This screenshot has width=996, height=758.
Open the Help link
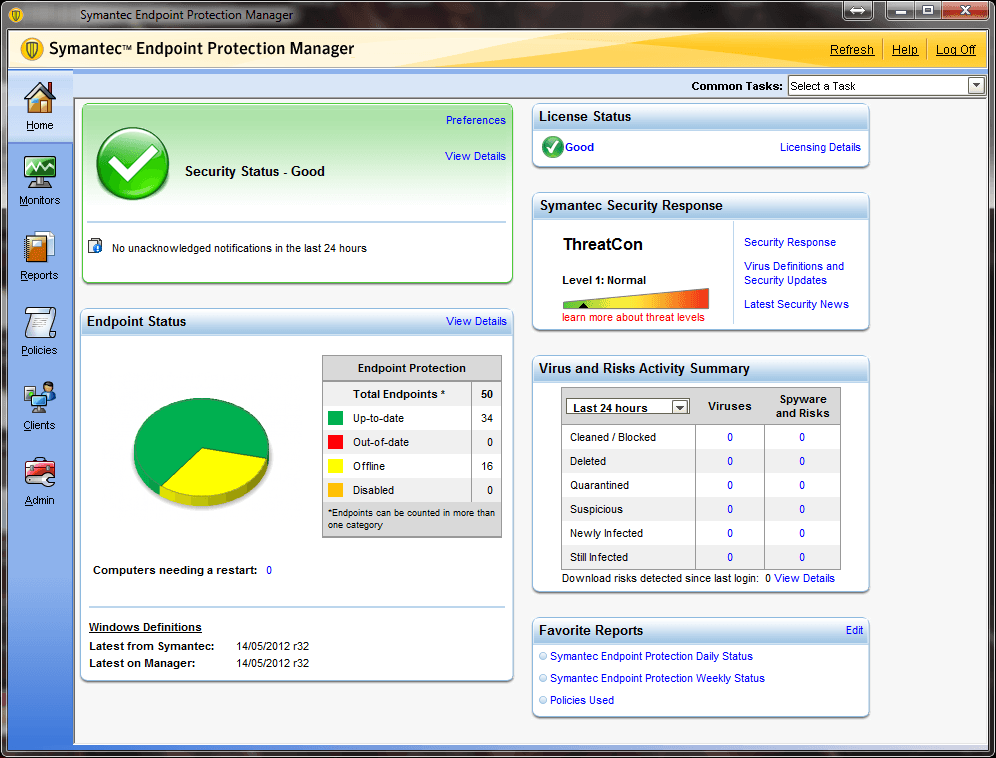pyautogui.click(x=905, y=50)
